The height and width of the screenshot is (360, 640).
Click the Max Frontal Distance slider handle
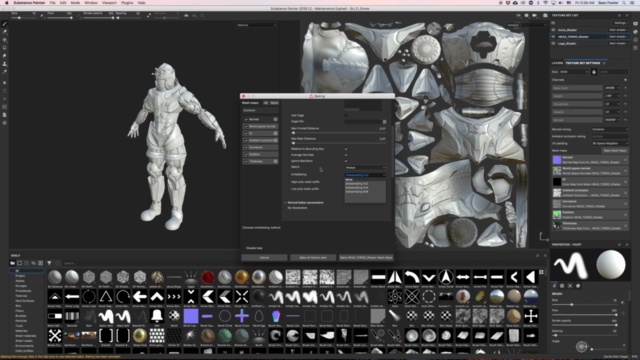click(x=293, y=133)
